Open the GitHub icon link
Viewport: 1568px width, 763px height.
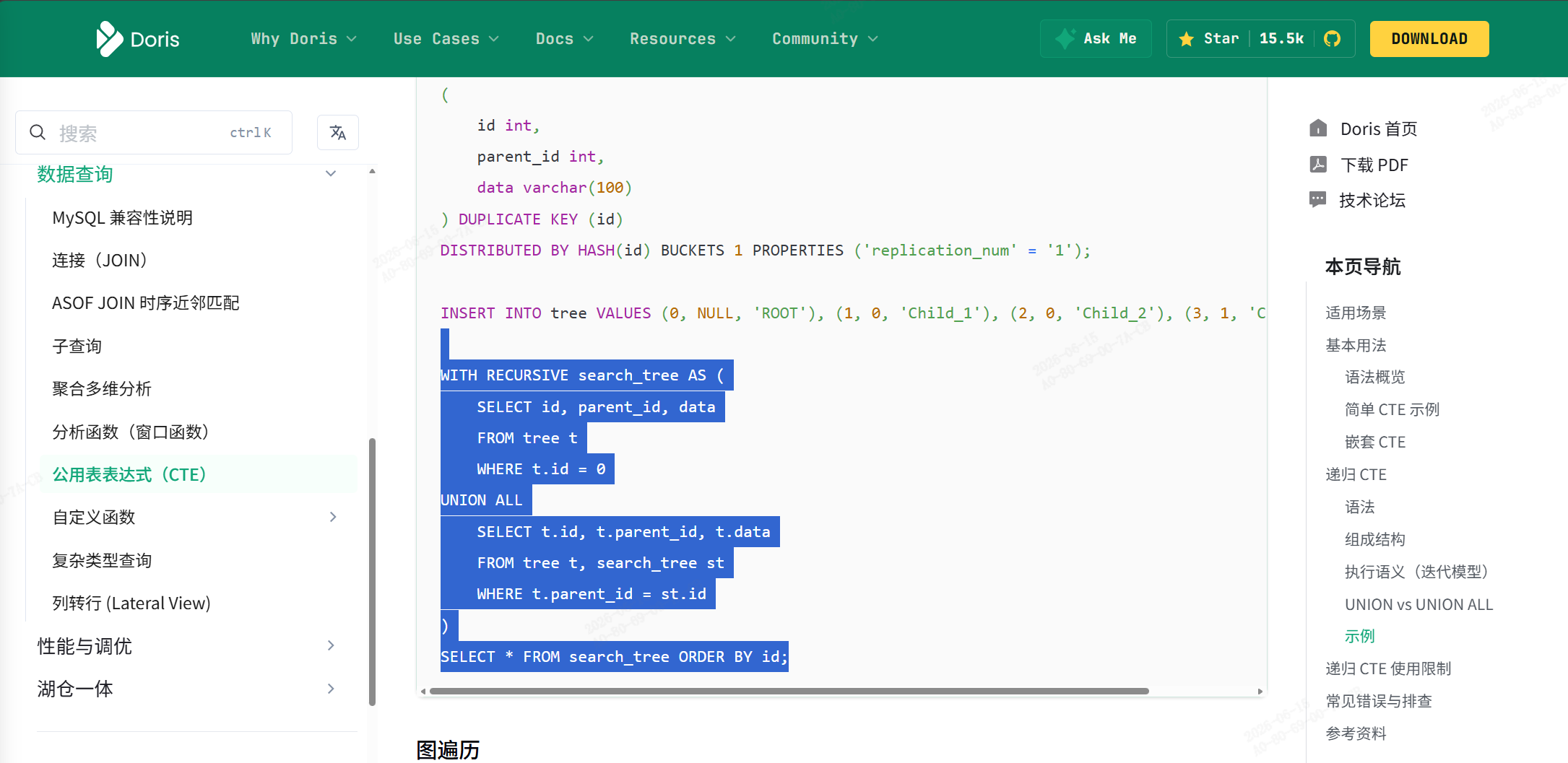click(x=1333, y=39)
